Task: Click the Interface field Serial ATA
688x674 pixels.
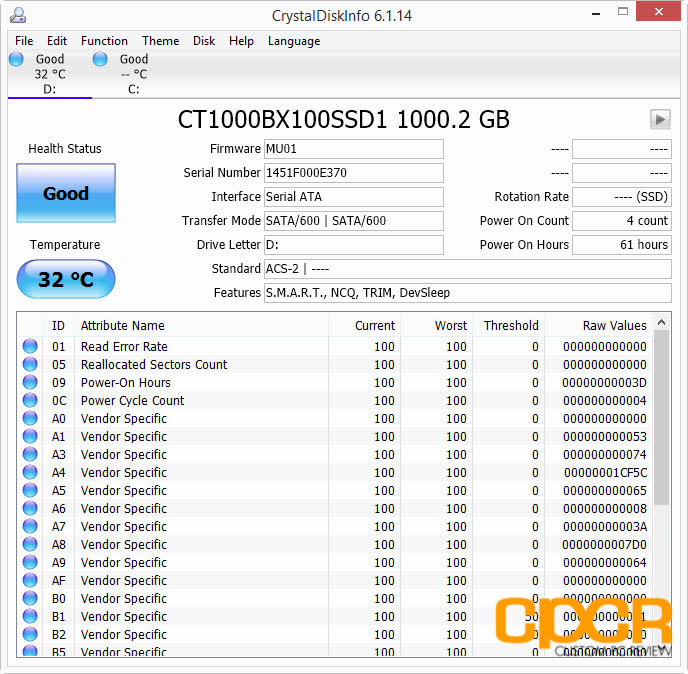Action: click(x=354, y=197)
